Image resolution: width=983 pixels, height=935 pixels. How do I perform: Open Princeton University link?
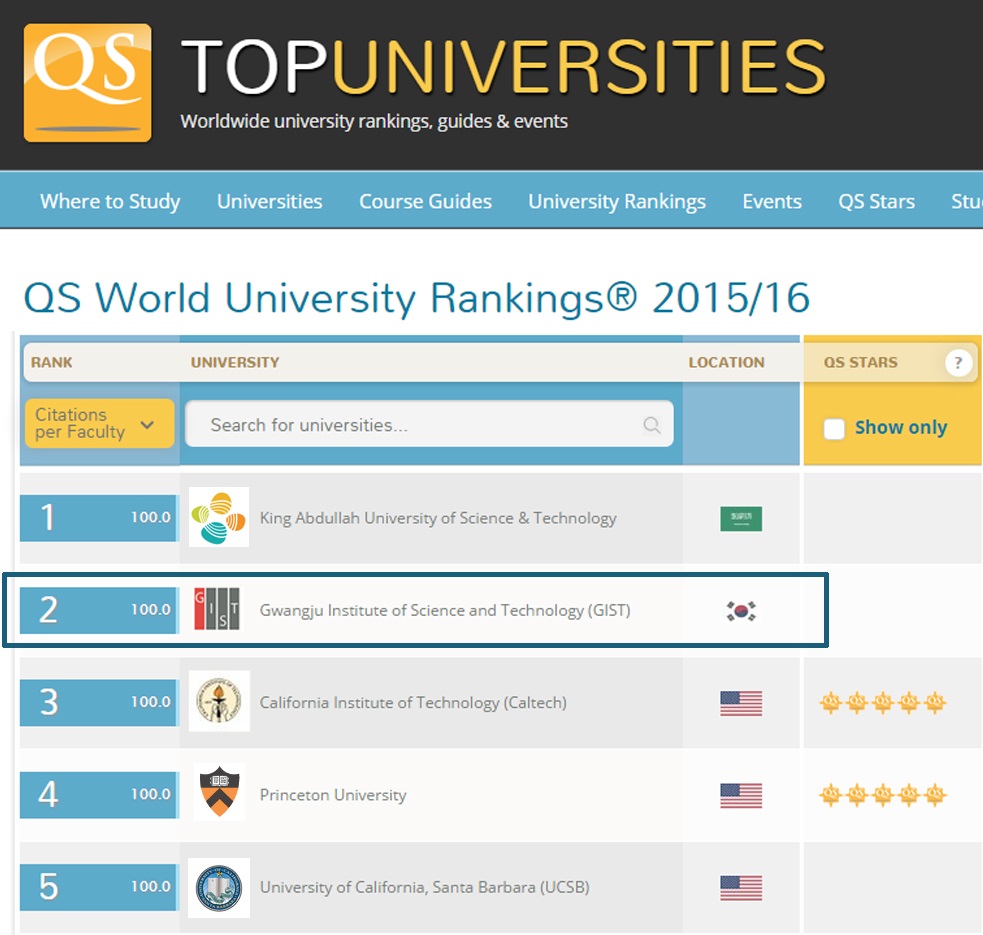[333, 795]
